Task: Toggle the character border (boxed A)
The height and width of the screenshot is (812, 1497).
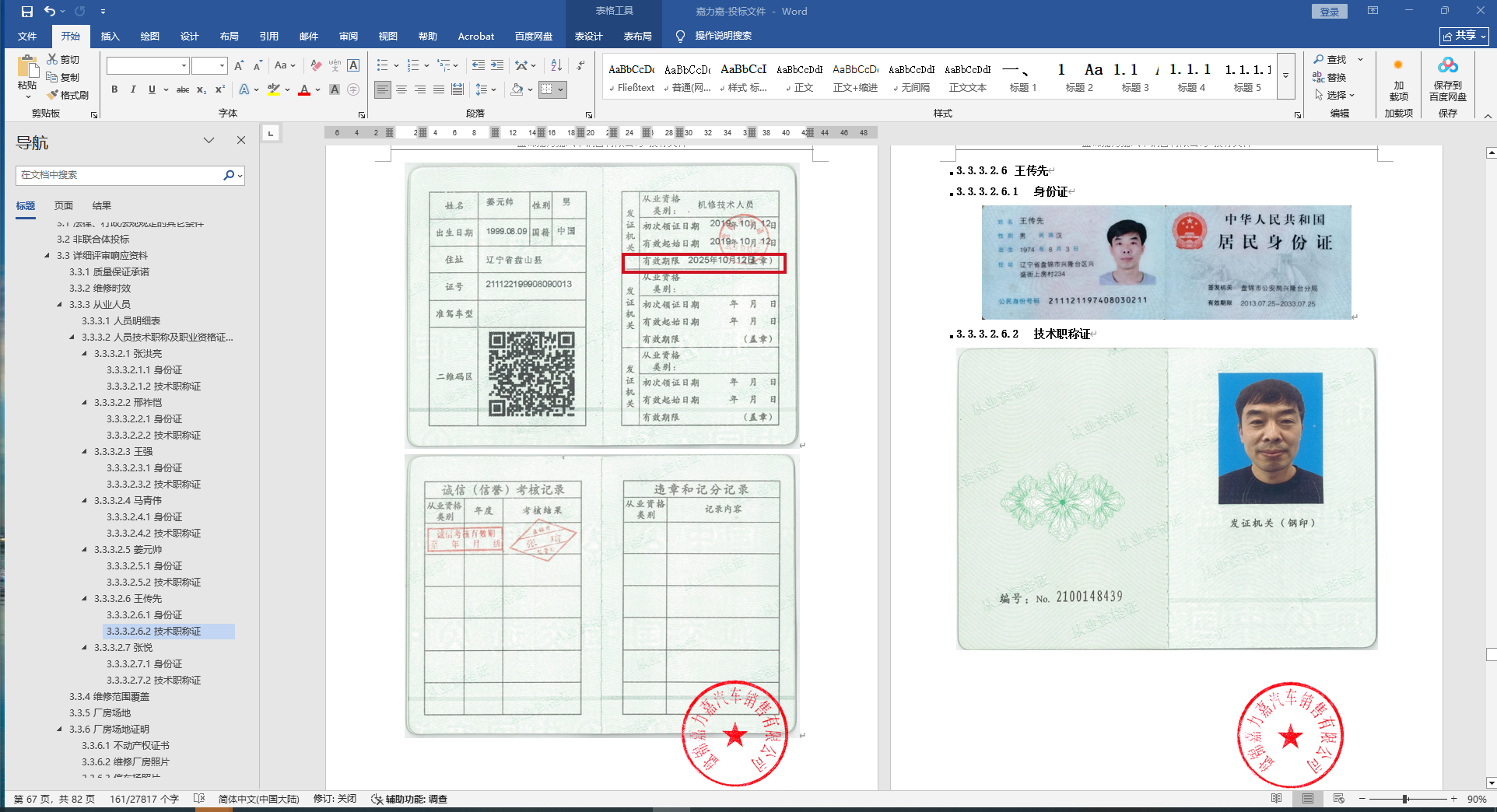Action: (x=353, y=65)
